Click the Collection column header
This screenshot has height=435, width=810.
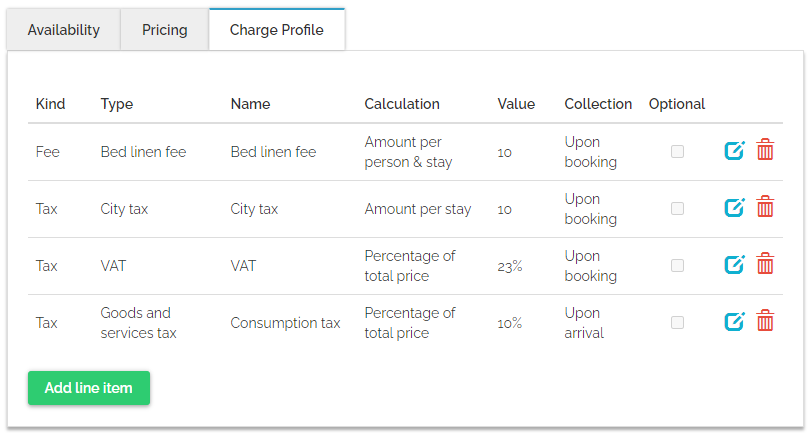598,104
